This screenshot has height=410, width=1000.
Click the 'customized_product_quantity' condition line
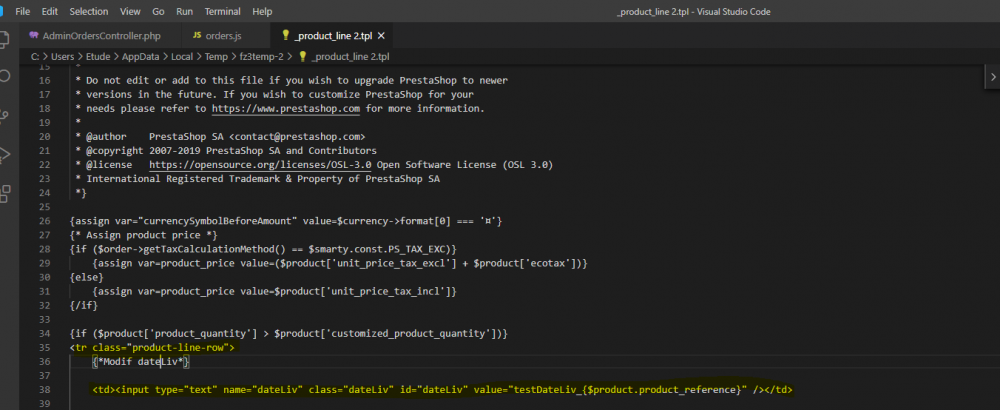pyautogui.click(x=288, y=333)
